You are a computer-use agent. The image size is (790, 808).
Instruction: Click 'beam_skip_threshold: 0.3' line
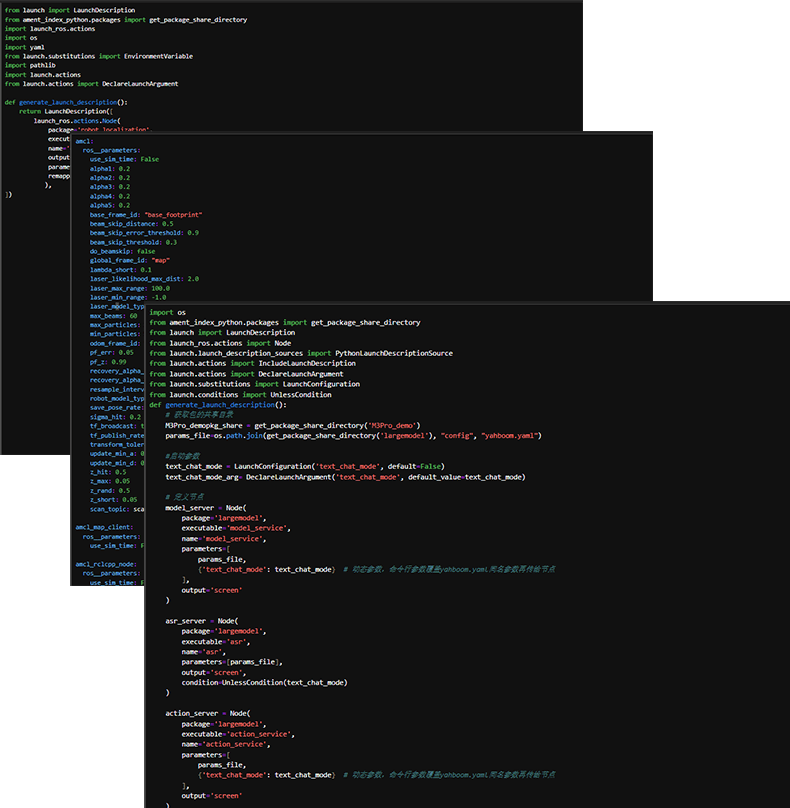[133, 242]
